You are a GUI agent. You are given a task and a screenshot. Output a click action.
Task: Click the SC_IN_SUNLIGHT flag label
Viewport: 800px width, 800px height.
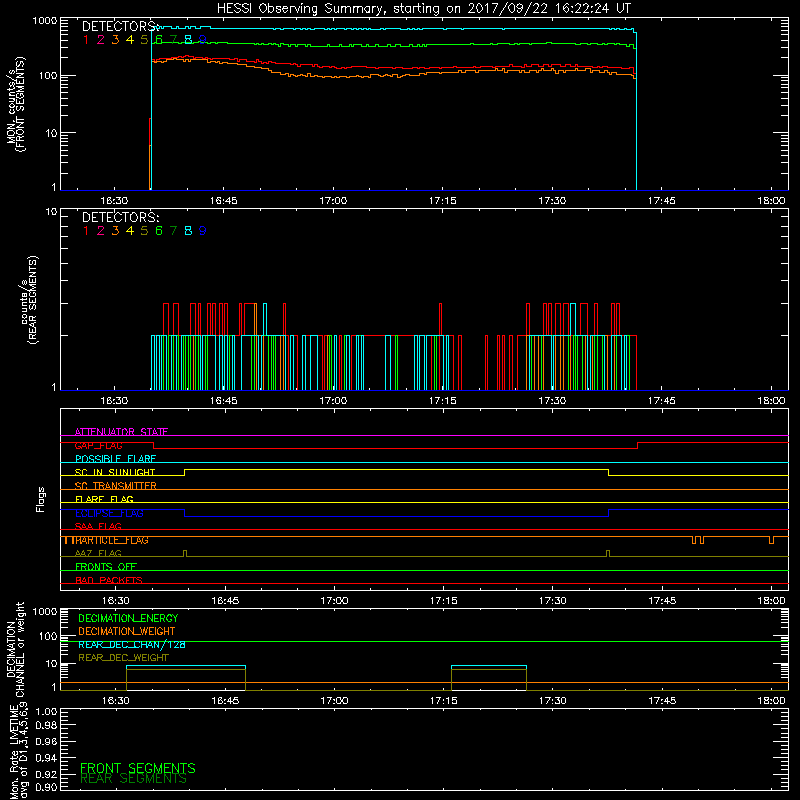point(115,472)
